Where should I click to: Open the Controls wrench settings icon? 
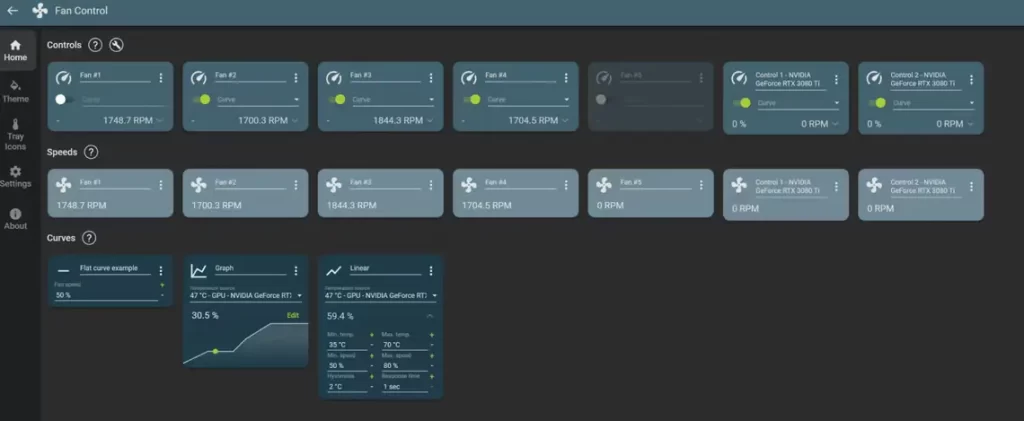click(116, 45)
